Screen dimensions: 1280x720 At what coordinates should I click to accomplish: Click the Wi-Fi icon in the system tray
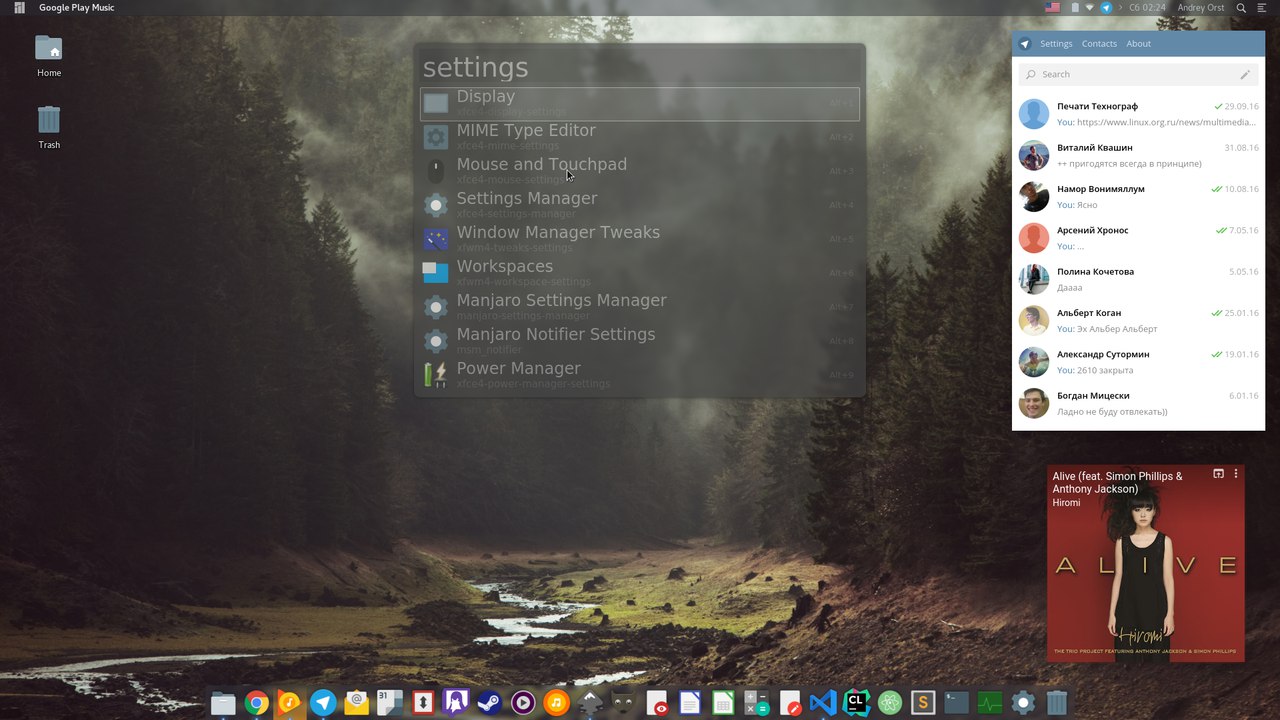[x=1090, y=7]
